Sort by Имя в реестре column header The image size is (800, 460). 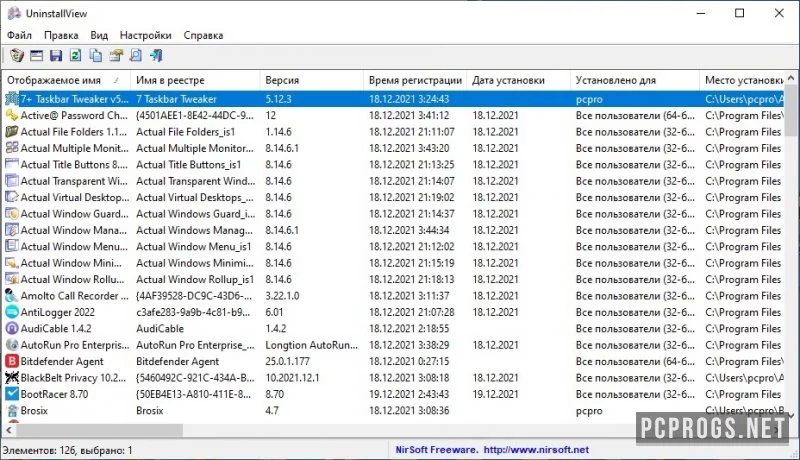tap(195, 80)
